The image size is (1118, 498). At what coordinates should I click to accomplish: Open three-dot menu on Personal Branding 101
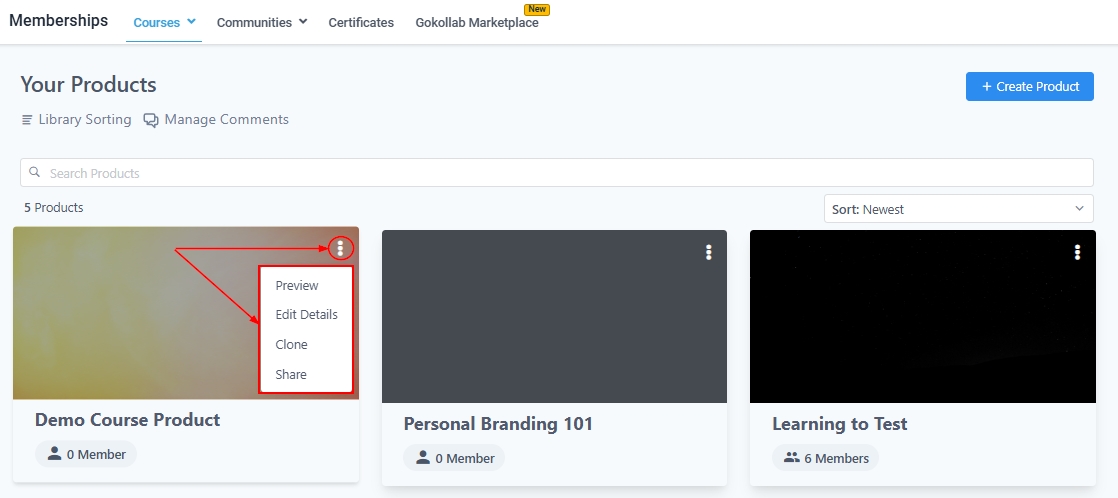click(x=708, y=252)
